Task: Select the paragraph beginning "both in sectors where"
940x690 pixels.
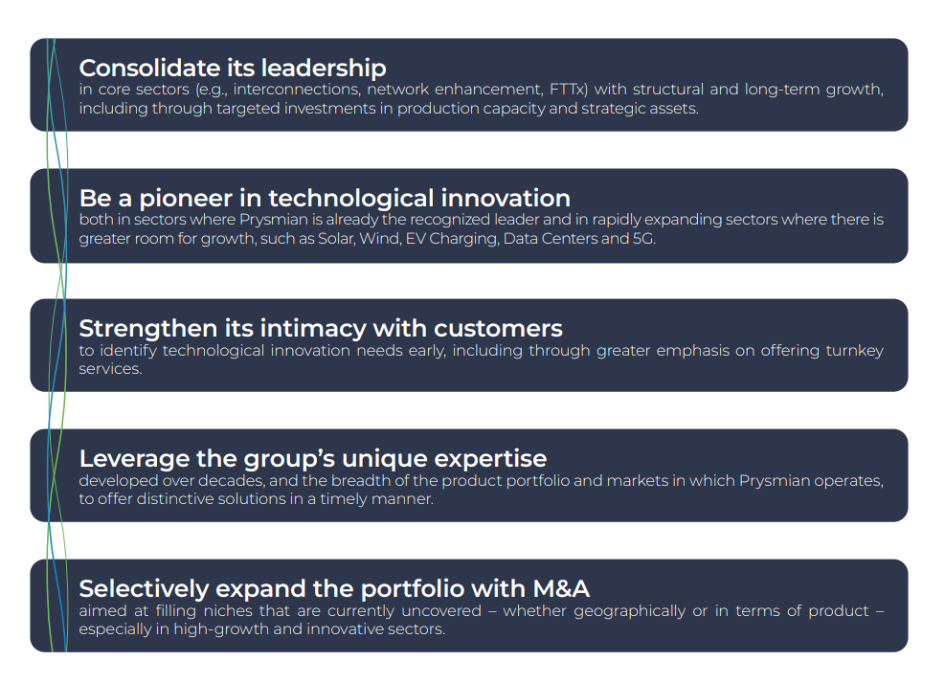Action: coord(480,229)
